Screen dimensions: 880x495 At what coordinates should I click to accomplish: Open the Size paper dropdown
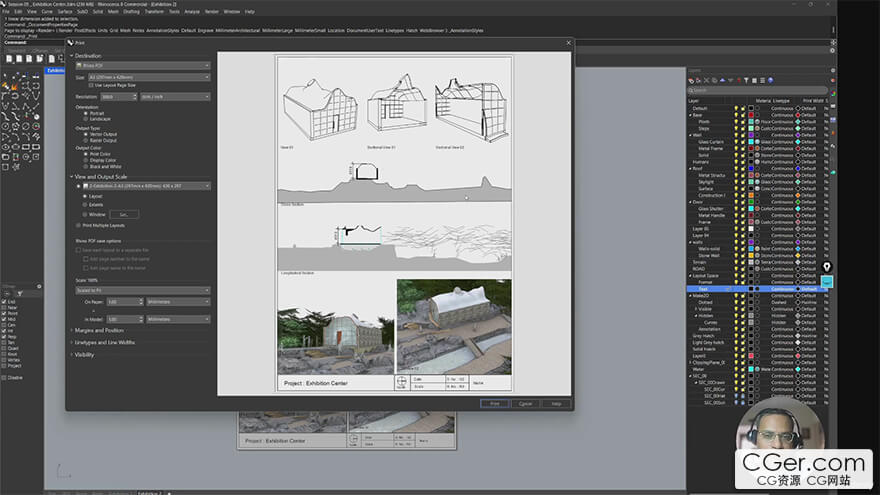[x=148, y=76]
